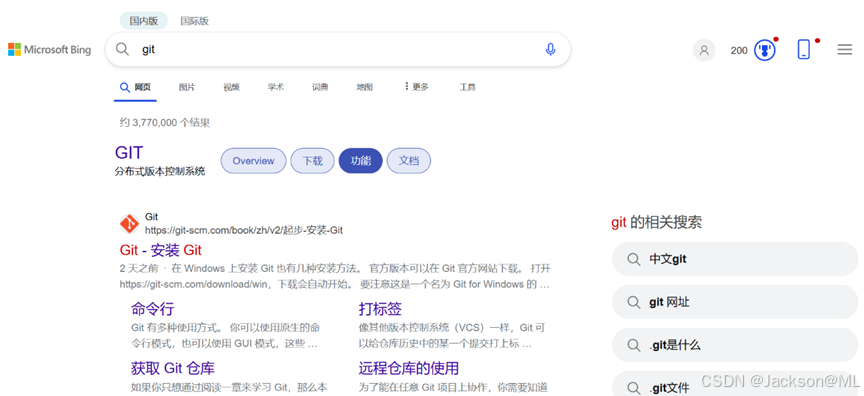Switch to 地图 maps tab
Image resolution: width=864 pixels, height=396 pixels.
365,87
